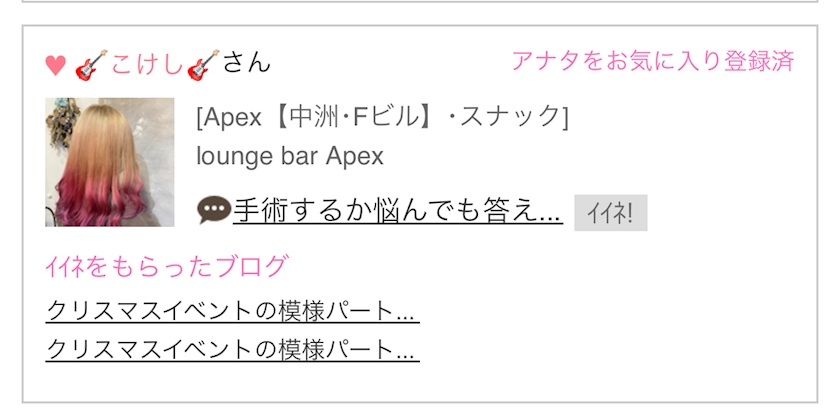The width and height of the screenshot is (840, 420).
Task: Select the 中洲･Fビル area text
Action: pyautogui.click(x=354, y=117)
